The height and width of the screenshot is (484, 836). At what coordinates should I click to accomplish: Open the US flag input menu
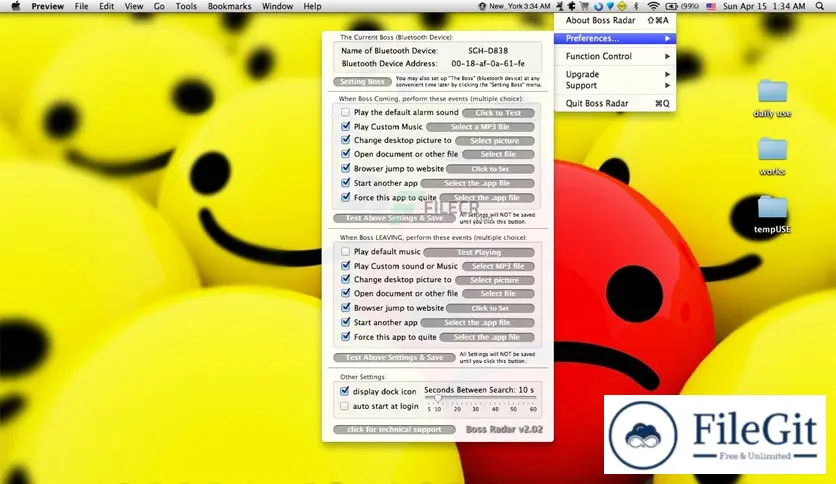point(711,6)
